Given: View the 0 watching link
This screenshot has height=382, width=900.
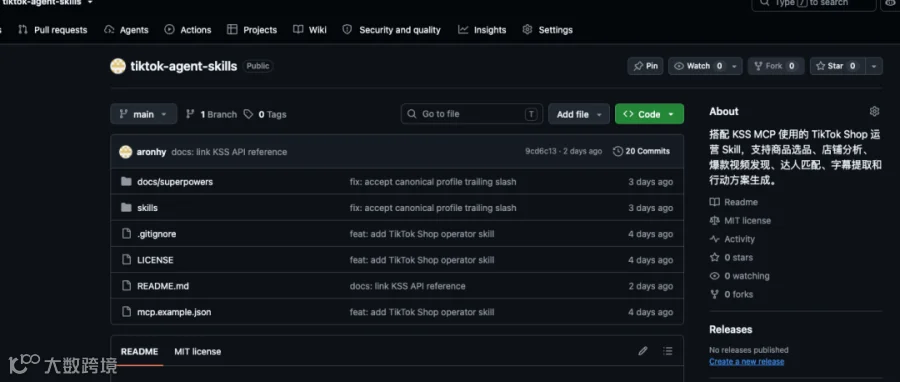Looking at the screenshot, I should tap(739, 276).
